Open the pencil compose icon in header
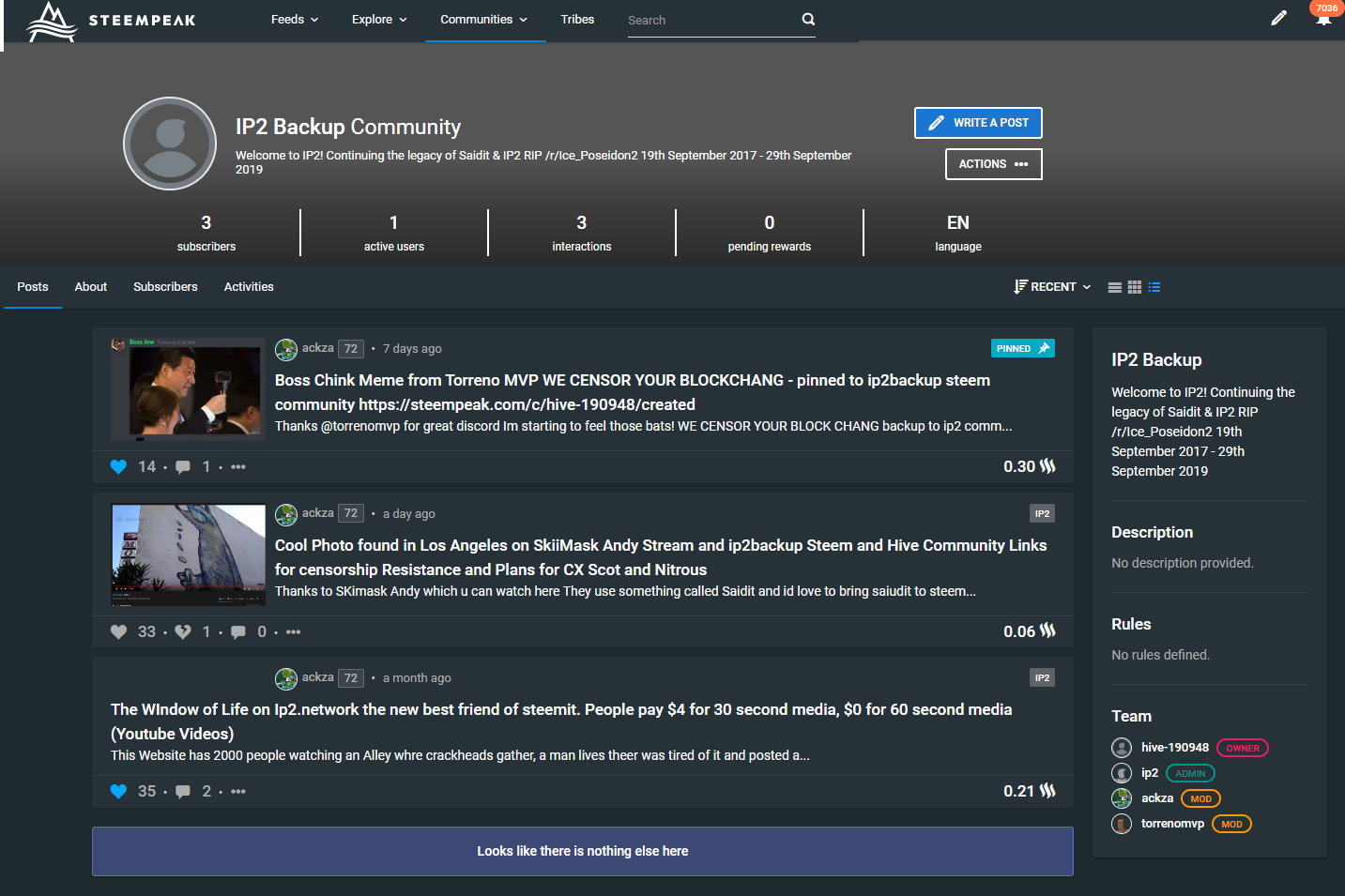The image size is (1345, 896). pyautogui.click(x=1278, y=18)
